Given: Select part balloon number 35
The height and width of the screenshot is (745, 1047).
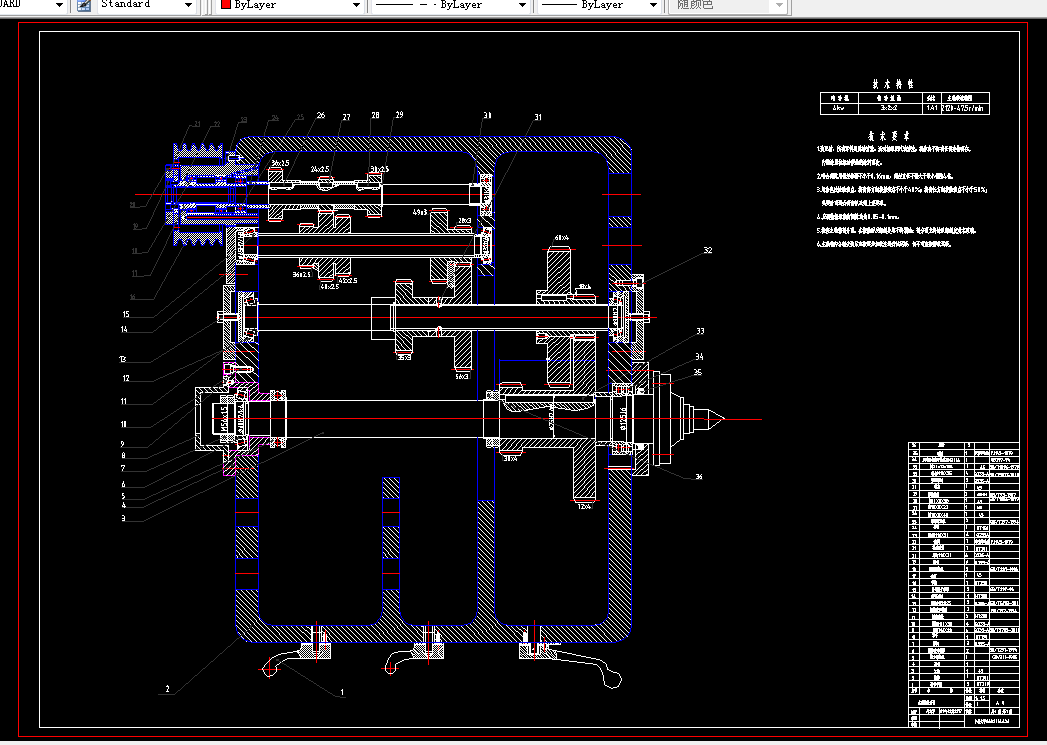Looking at the screenshot, I should pyautogui.click(x=697, y=372).
